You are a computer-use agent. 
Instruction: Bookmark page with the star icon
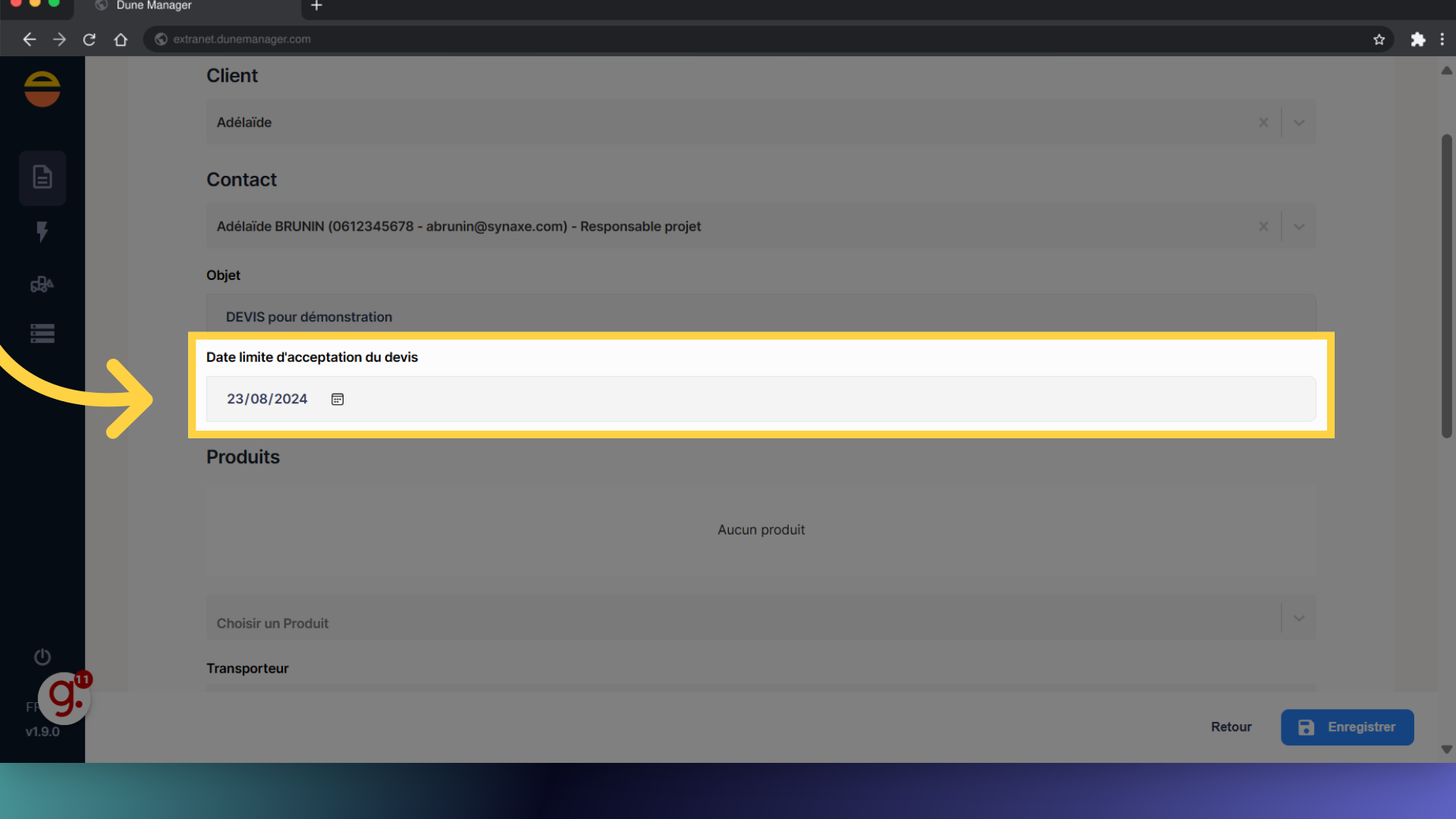[1379, 39]
